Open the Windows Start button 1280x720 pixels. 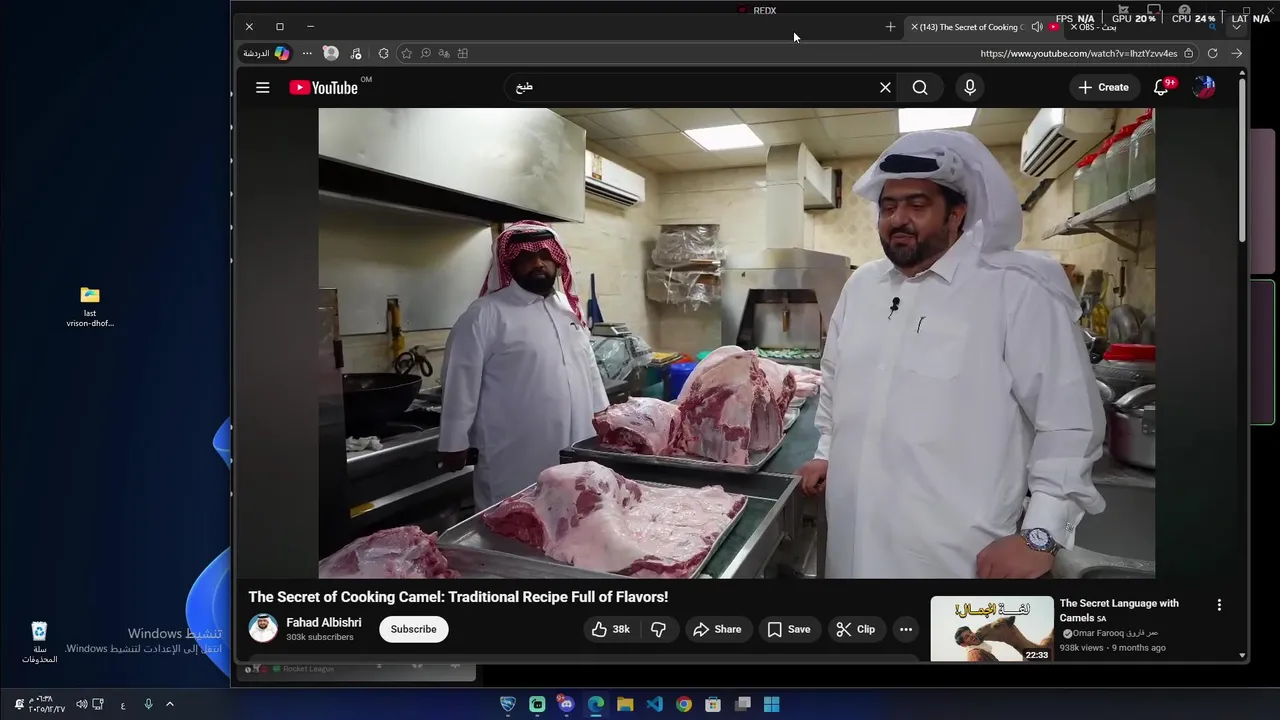click(x=772, y=704)
